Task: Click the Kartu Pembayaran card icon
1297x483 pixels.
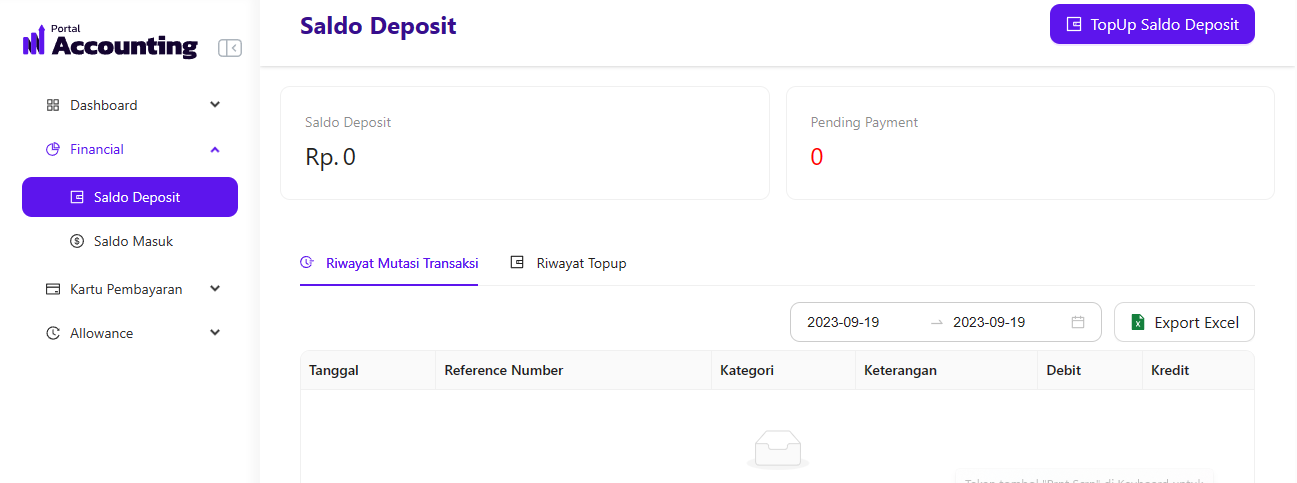Action: [53, 289]
